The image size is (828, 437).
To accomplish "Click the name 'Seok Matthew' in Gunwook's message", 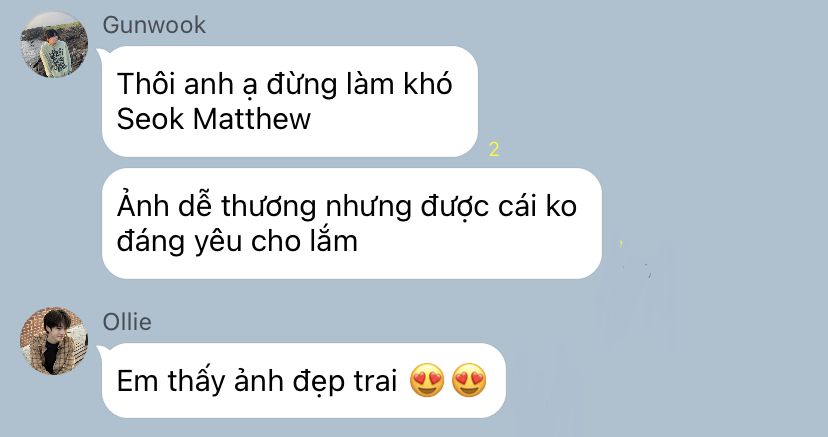I will (213, 118).
